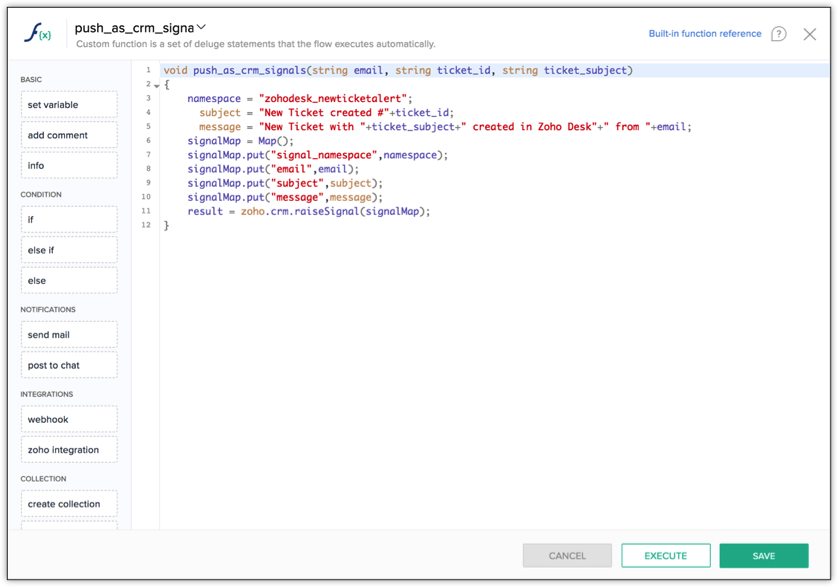
Task: Select the set variable block
Action: 69,105
